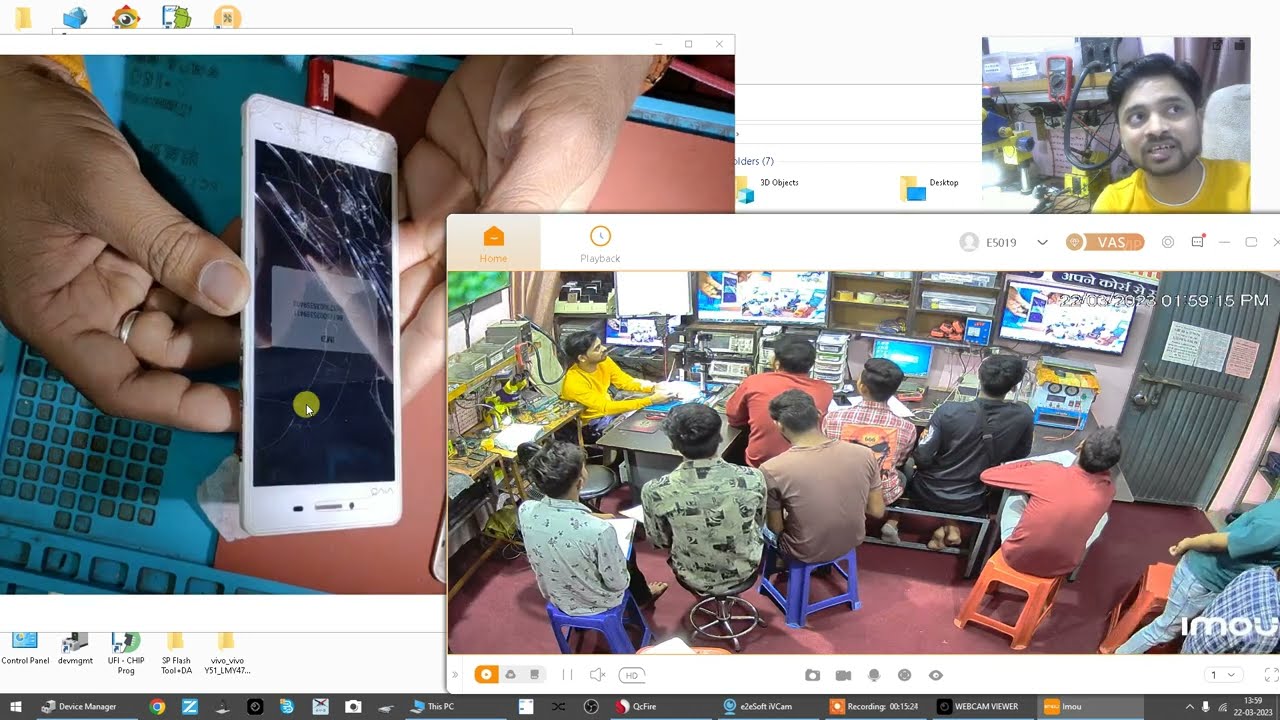The width and height of the screenshot is (1280, 720).
Task: Toggle the muted speaker icon in Imou
Action: click(597, 675)
